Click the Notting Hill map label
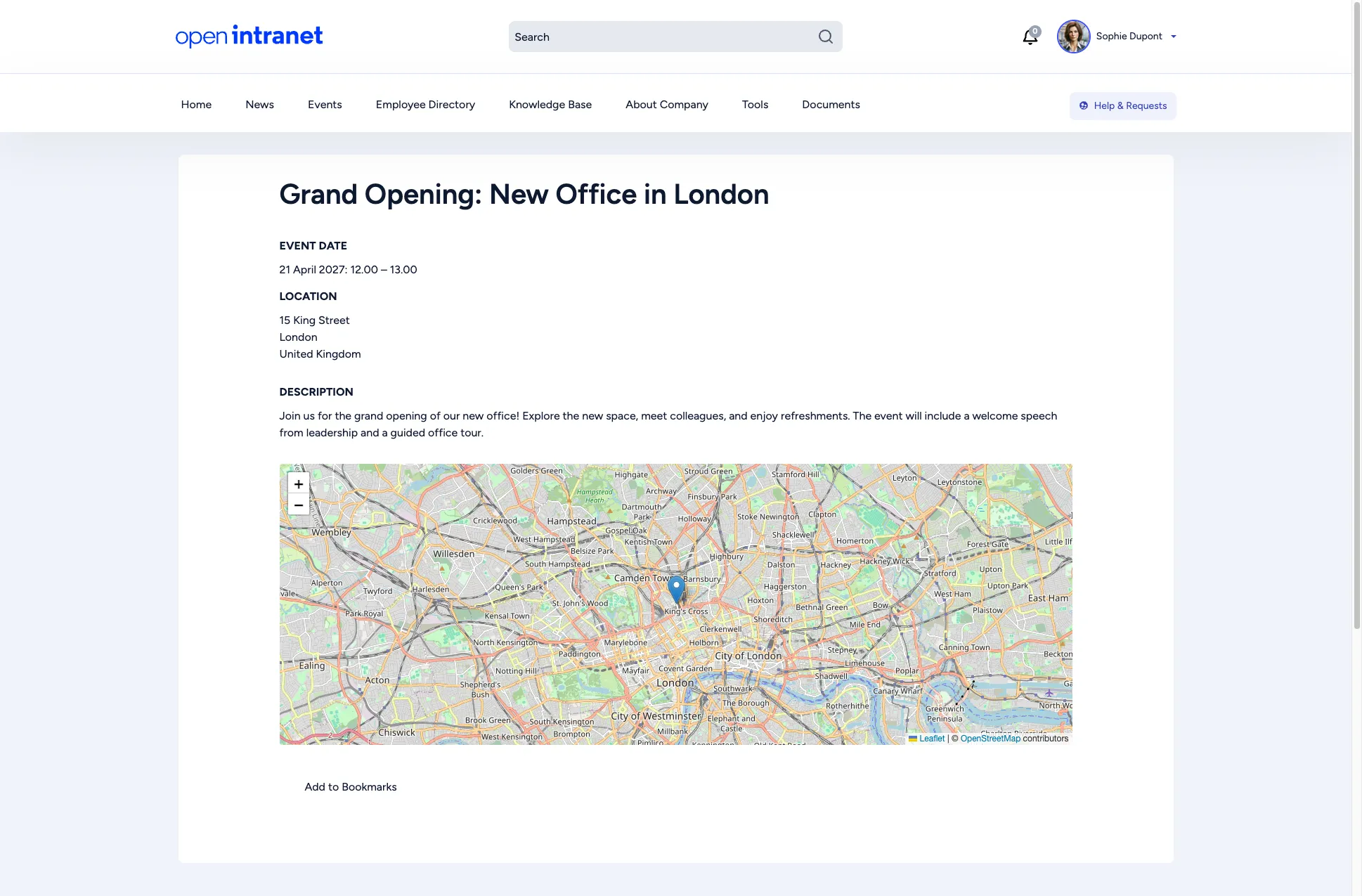 [x=516, y=671]
